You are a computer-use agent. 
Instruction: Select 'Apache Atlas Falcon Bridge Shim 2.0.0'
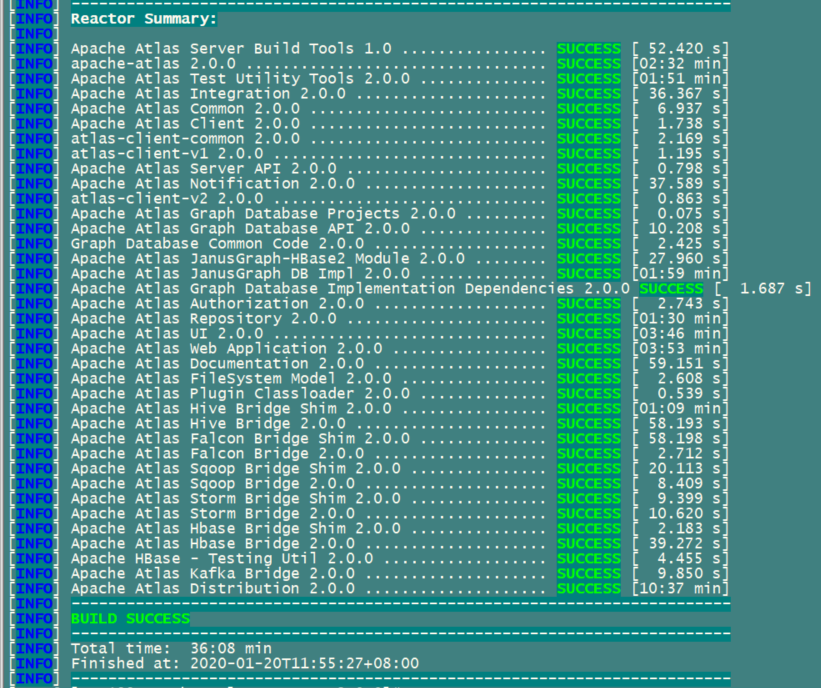[x=240, y=439]
